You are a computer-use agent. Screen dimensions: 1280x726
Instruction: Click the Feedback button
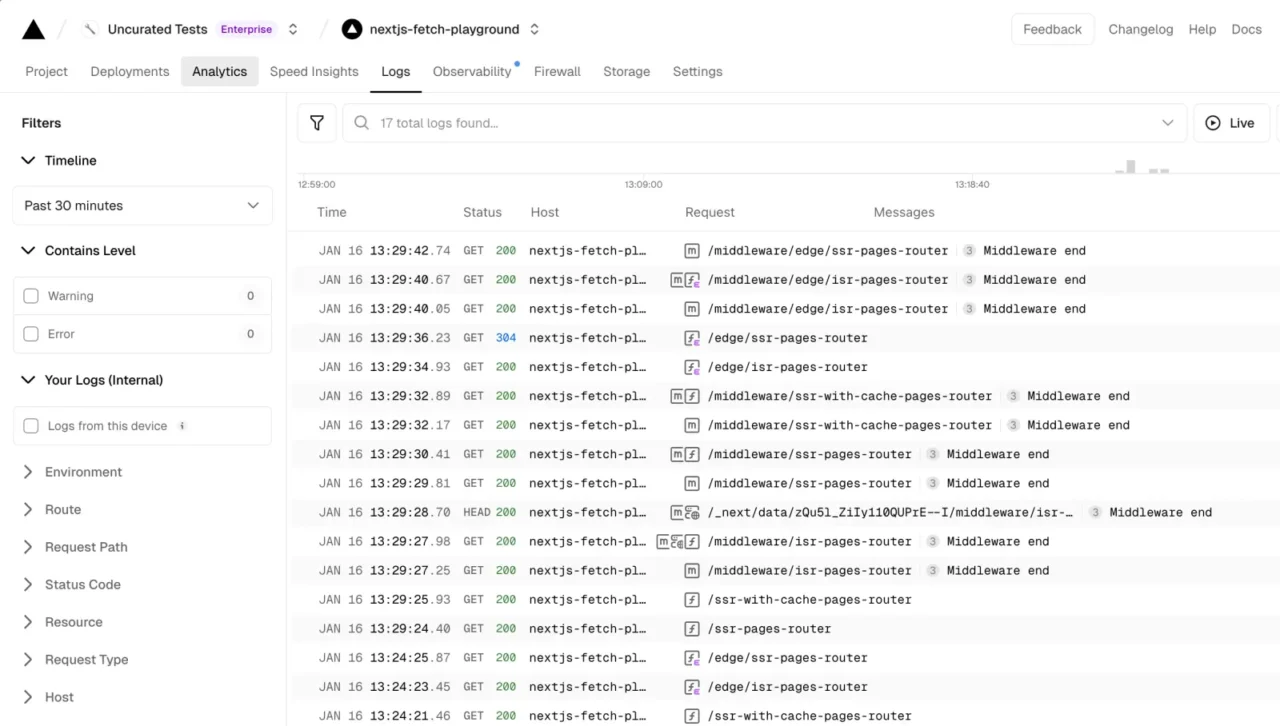pyautogui.click(x=1052, y=29)
